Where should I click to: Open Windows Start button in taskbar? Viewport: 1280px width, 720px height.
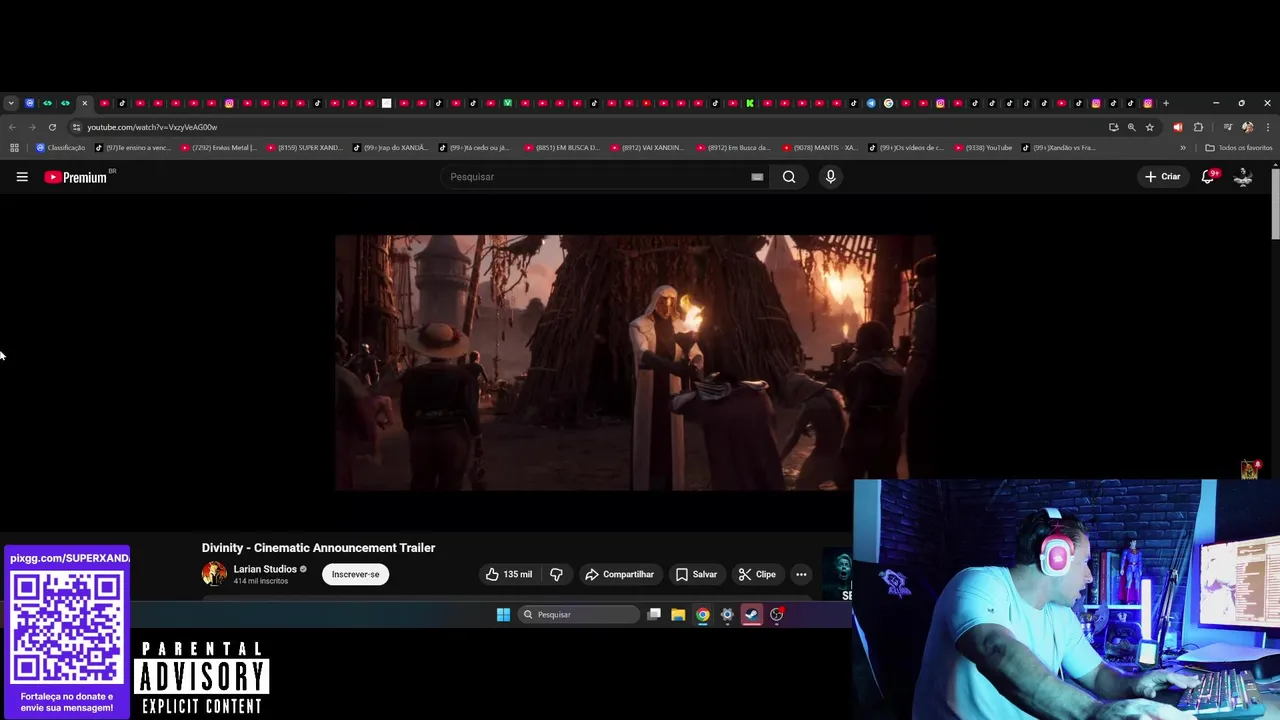click(503, 615)
